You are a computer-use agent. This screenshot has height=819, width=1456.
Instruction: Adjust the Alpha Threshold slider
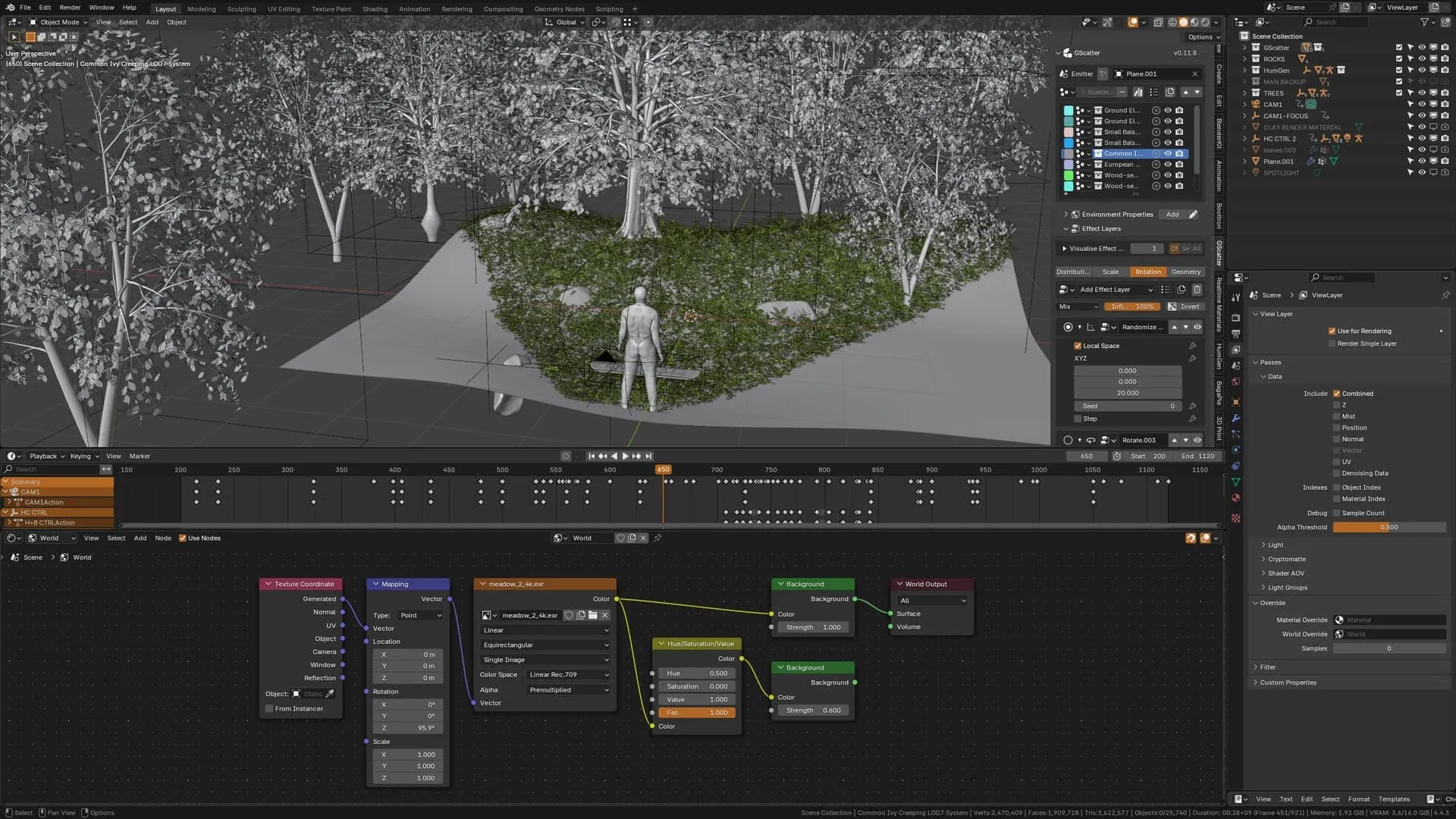tap(1389, 527)
